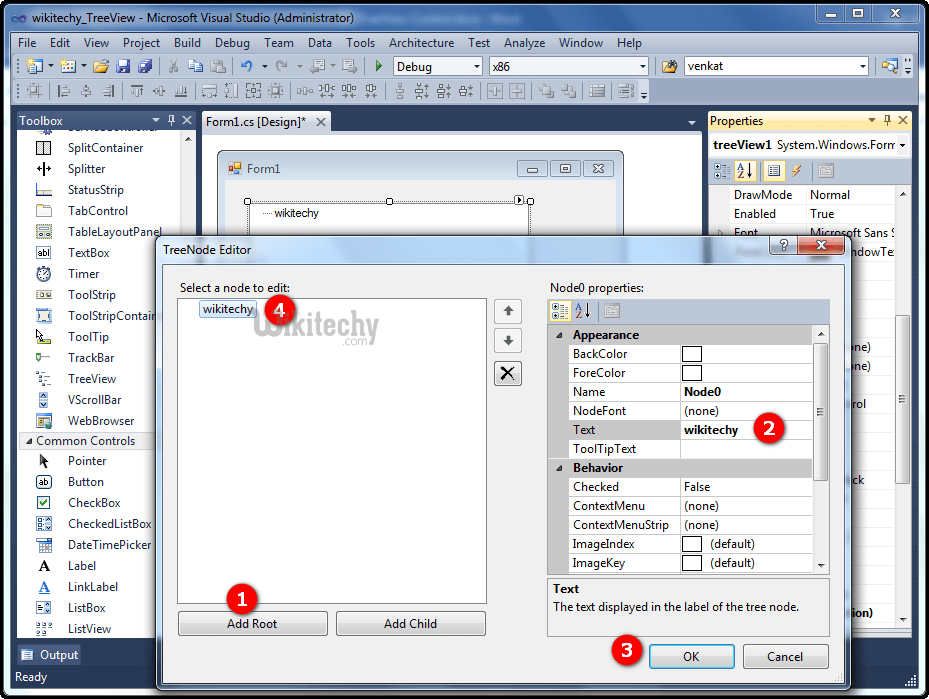
Task: Show Events lightning icon in Properties panel
Action: click(797, 171)
